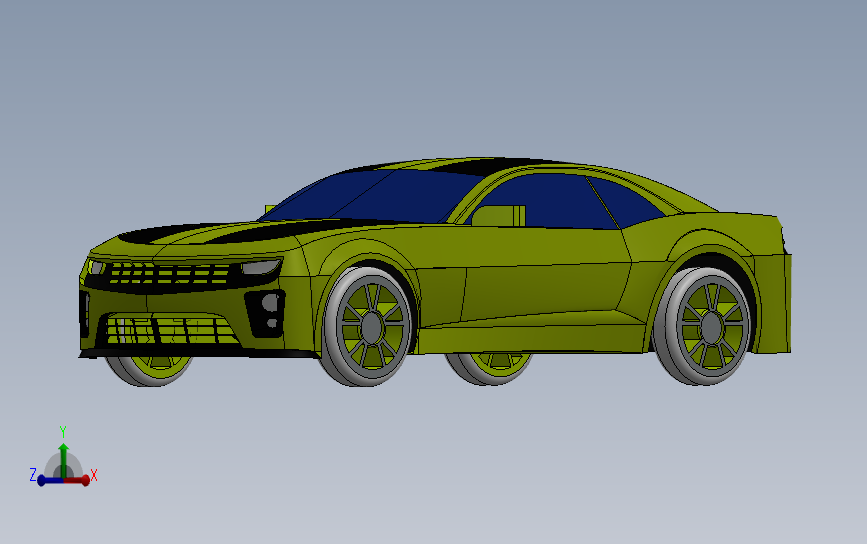Select the upper front grille
This screenshot has width=867, height=544.
pos(169,274)
